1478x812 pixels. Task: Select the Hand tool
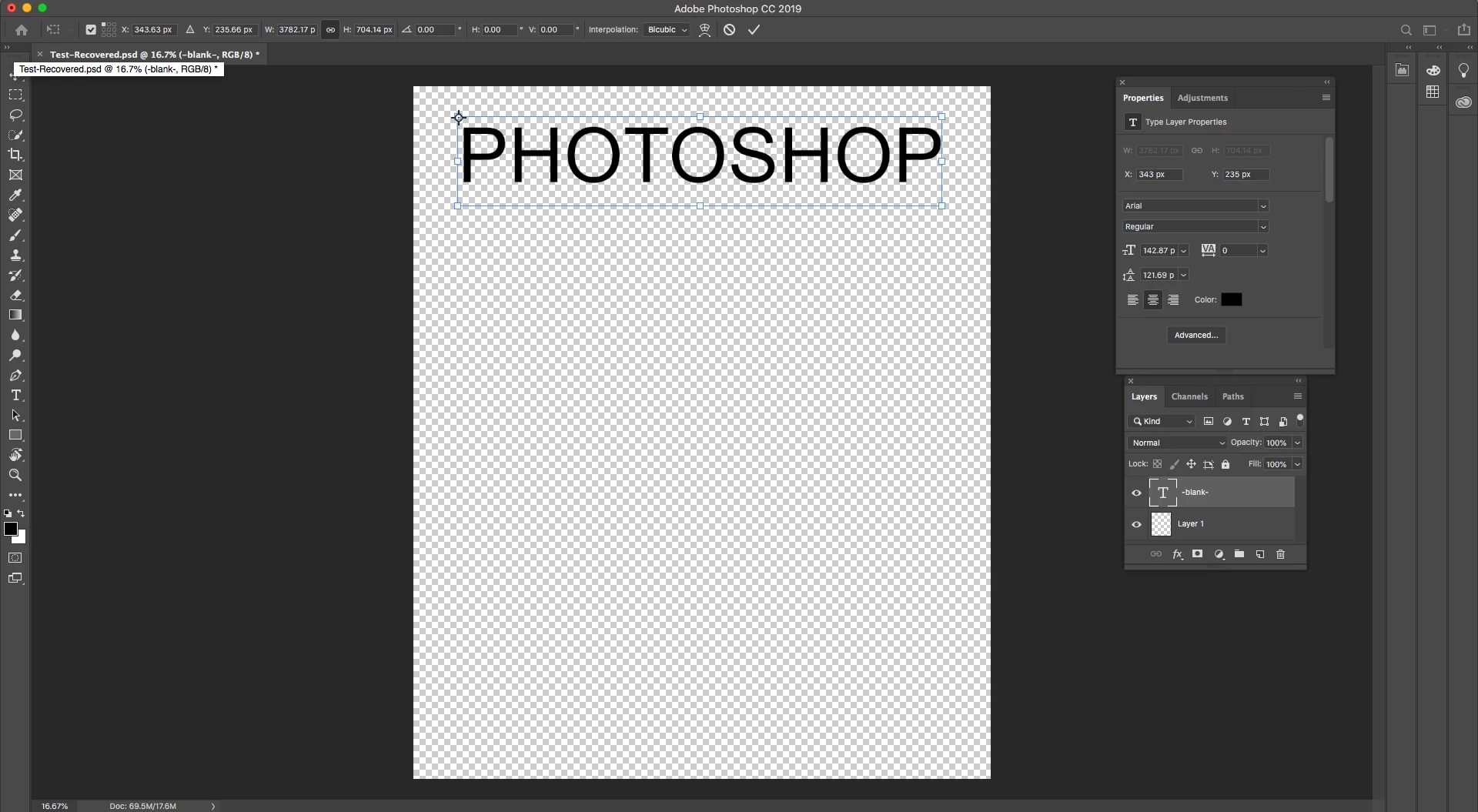[15, 455]
